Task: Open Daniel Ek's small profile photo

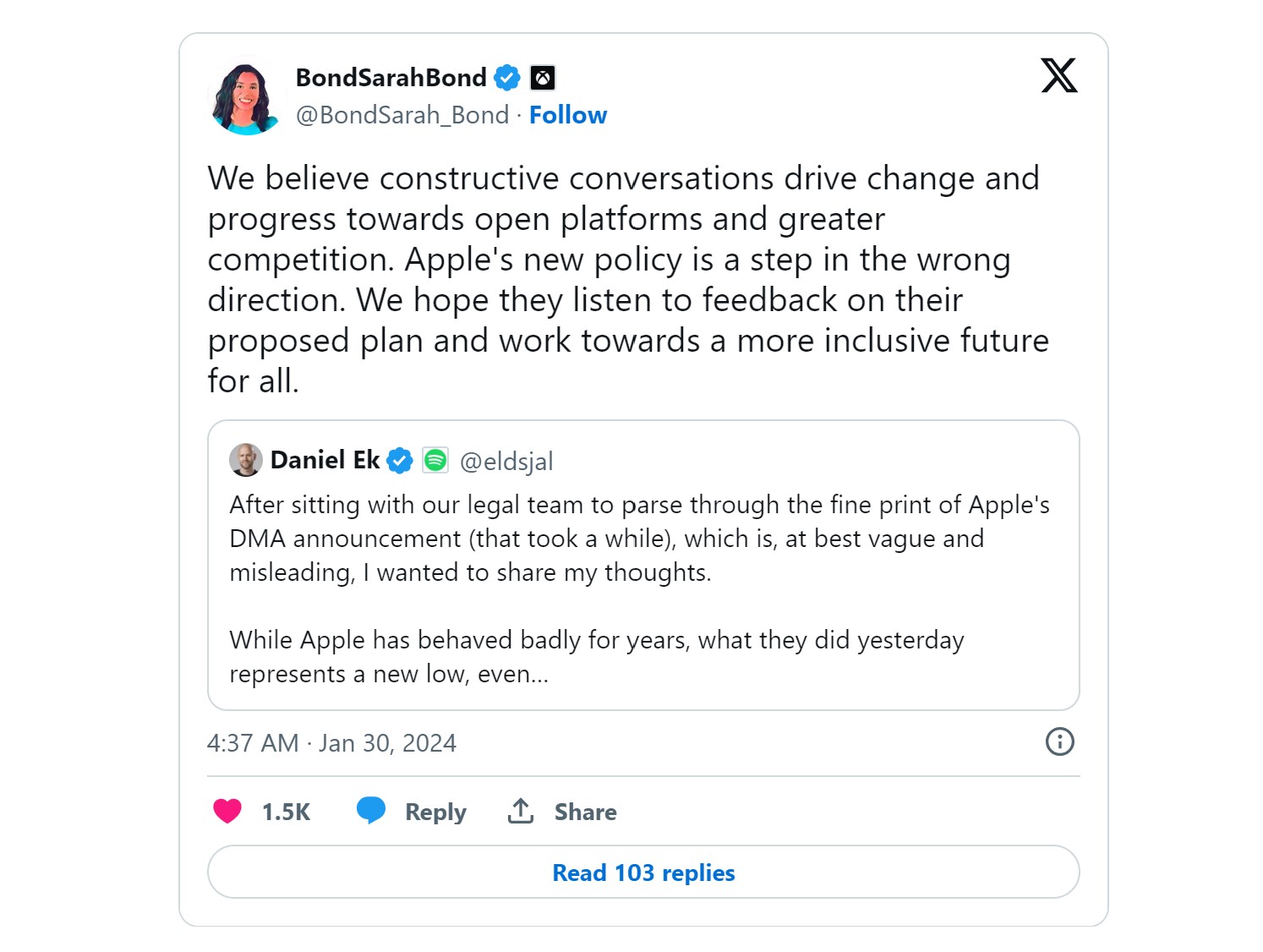Action: click(245, 460)
